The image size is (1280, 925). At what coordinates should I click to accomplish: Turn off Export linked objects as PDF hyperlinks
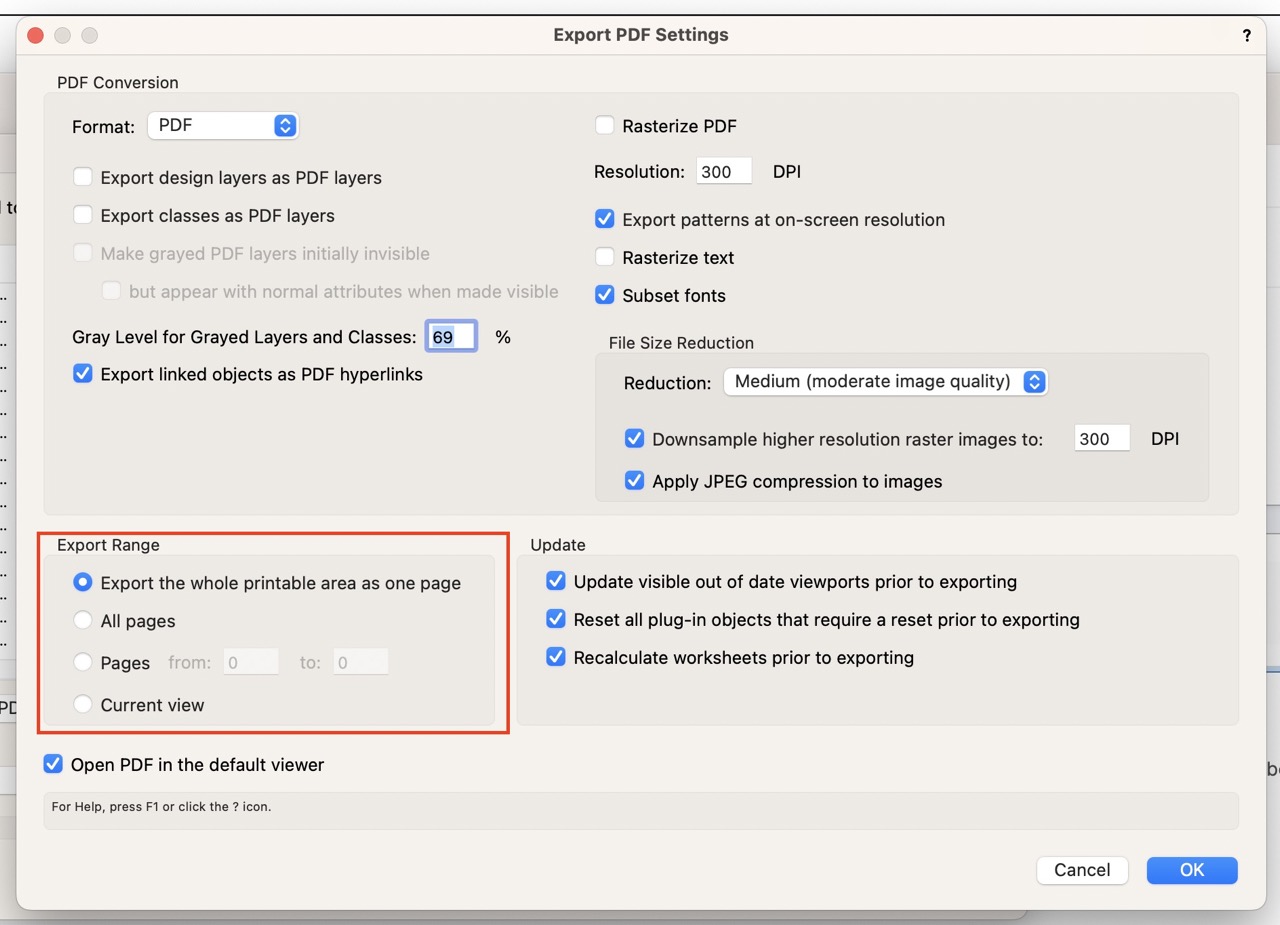(x=83, y=375)
